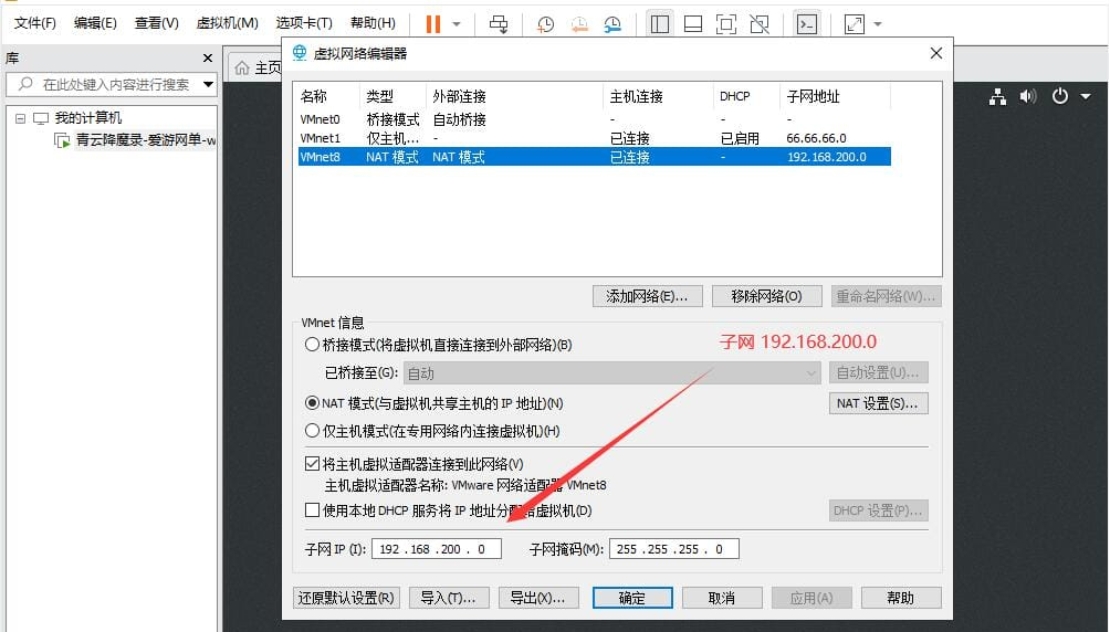Screen dimensions: 1109x632
Task: Click the guest network status icon
Action: [997, 97]
